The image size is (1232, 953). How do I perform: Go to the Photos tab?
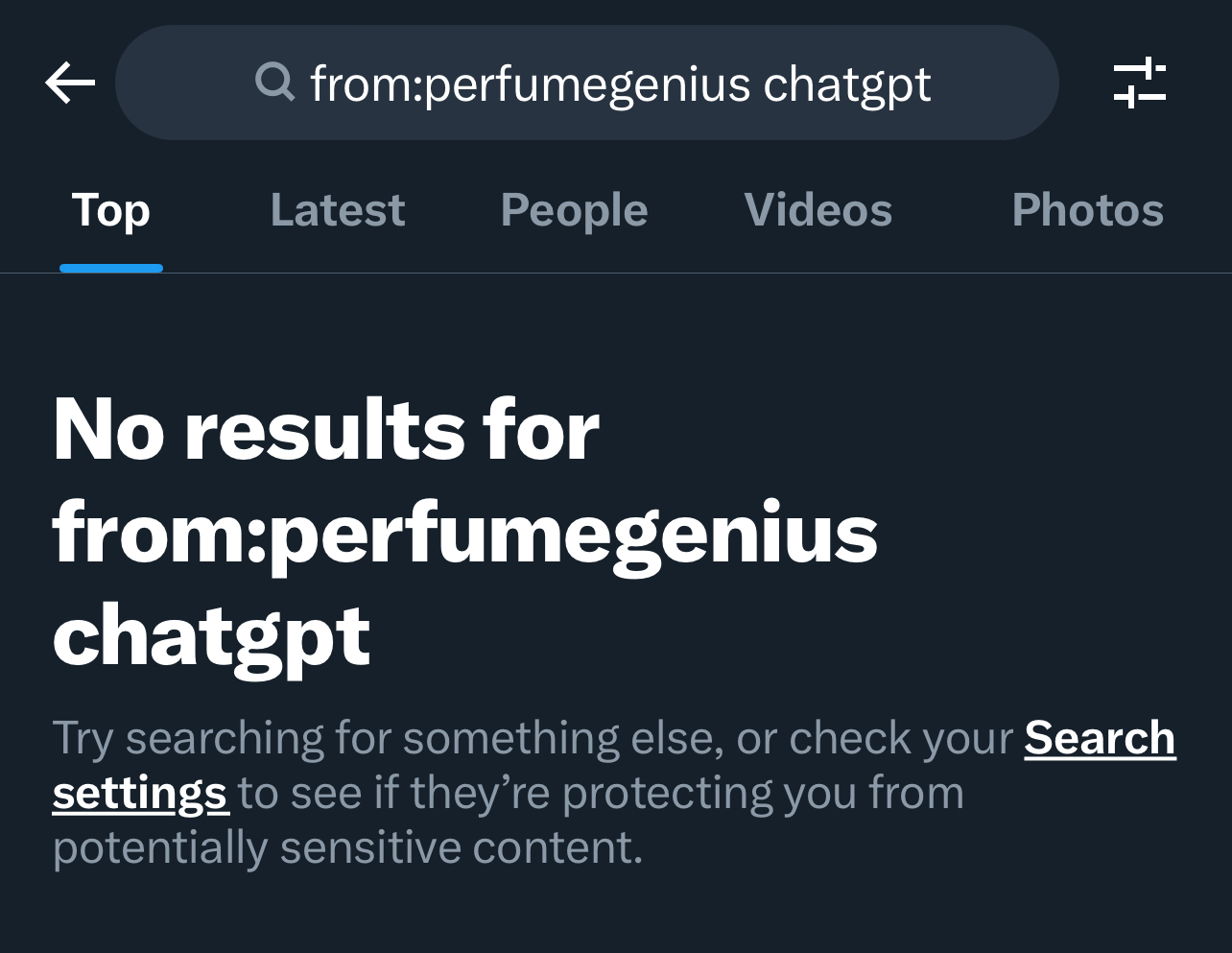tap(1087, 210)
